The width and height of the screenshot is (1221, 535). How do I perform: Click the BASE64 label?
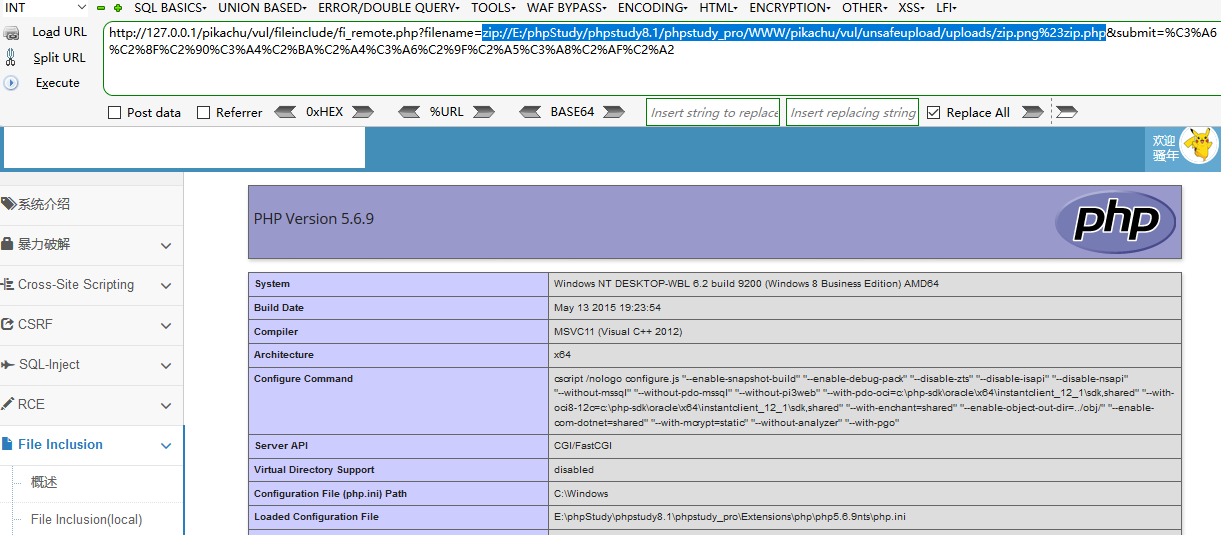click(x=572, y=112)
